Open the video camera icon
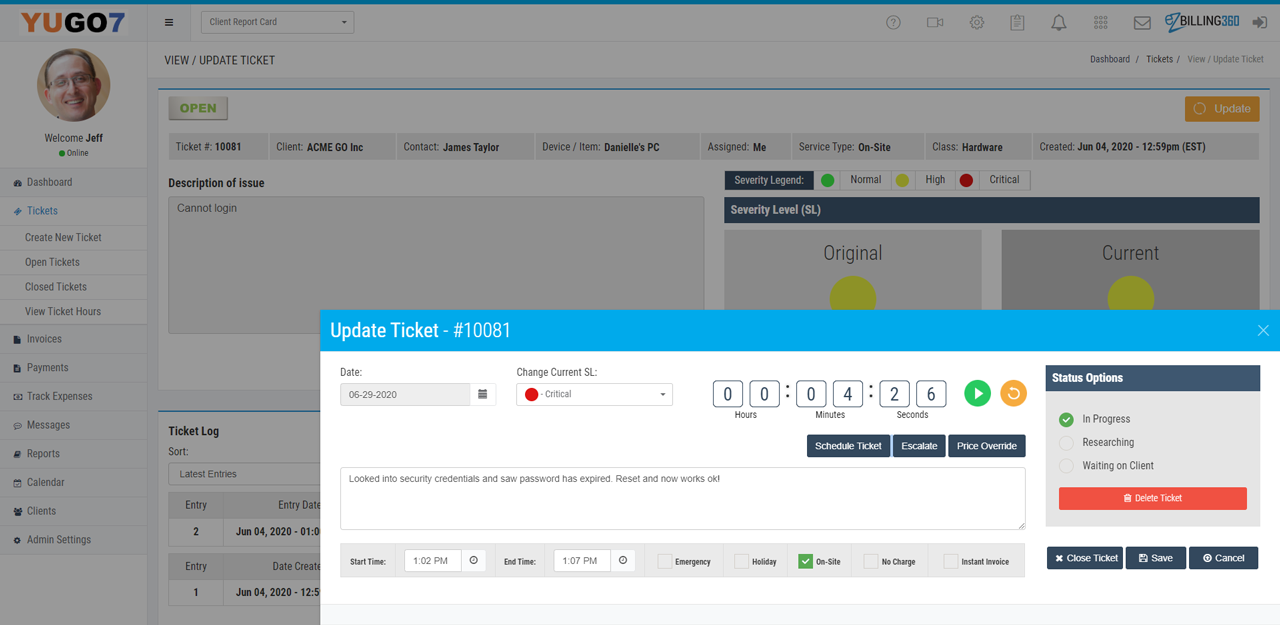This screenshot has width=1280, height=625. 935,22
